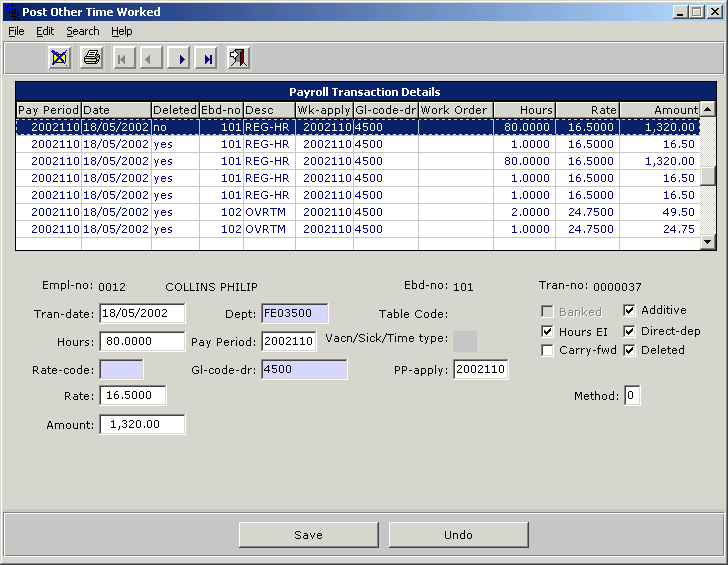
Task: Click the printer icon in the toolbar
Action: click(x=92, y=58)
